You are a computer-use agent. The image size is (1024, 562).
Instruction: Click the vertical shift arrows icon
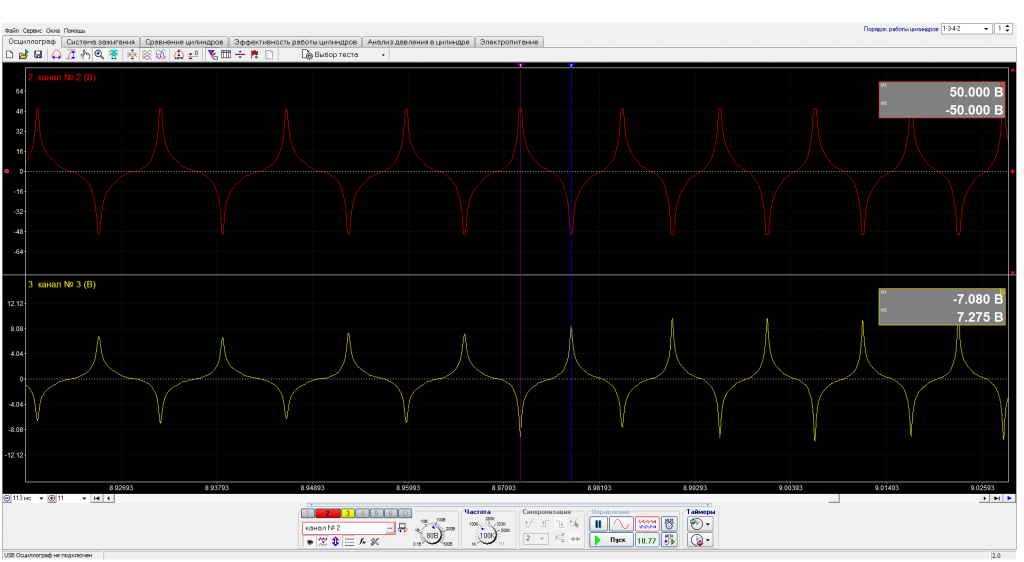point(335,542)
